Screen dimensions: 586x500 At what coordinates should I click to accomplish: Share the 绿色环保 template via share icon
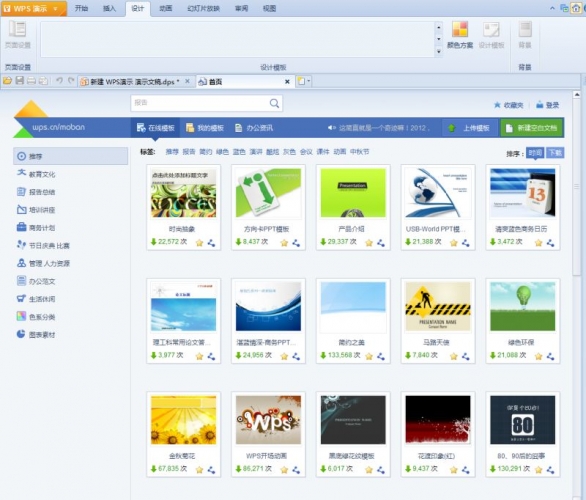[550, 356]
